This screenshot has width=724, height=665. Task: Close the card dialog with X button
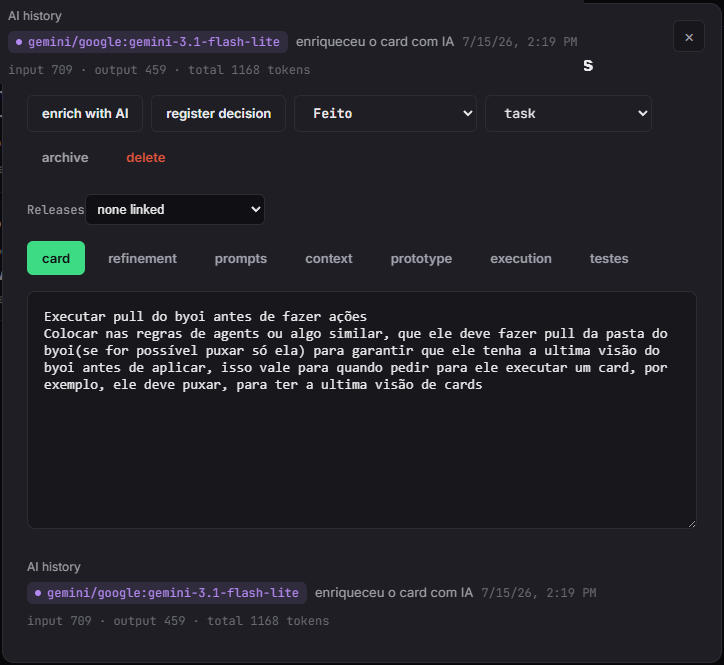688,36
